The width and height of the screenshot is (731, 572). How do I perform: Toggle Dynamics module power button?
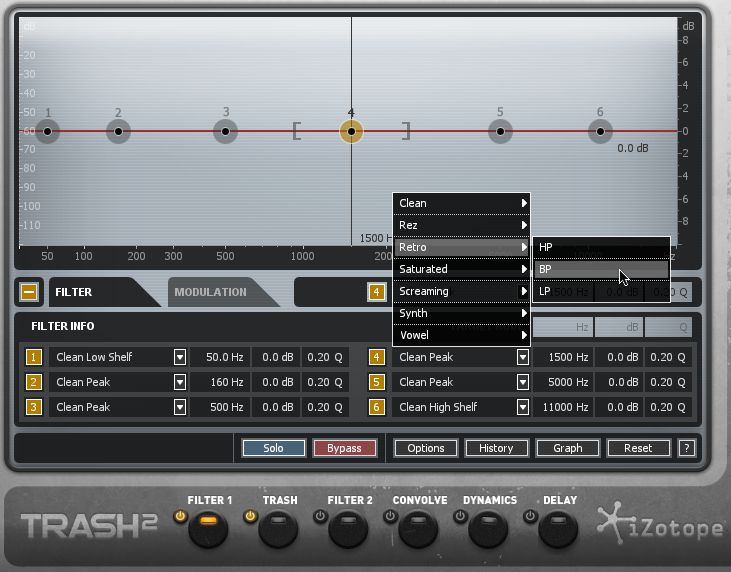coord(460,517)
